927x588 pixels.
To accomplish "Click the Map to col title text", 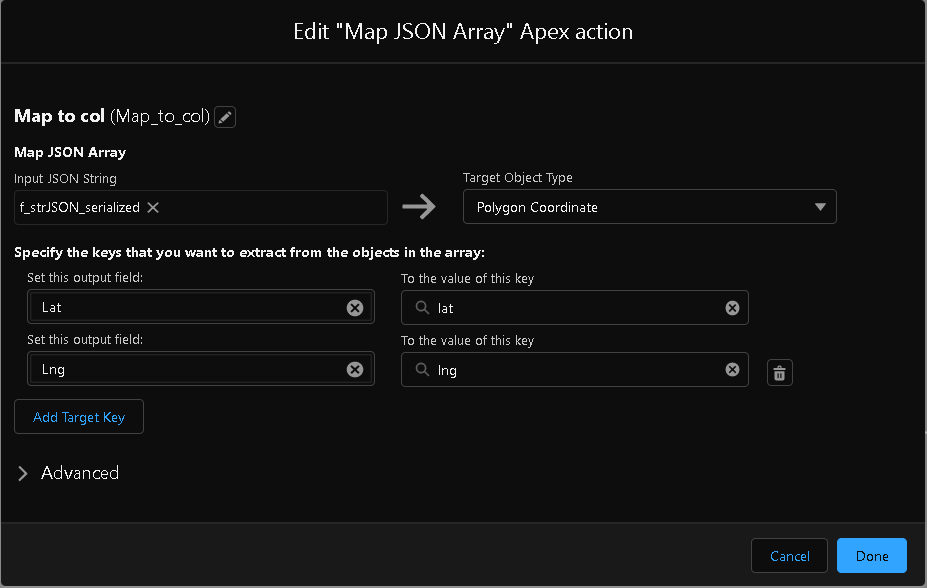I will point(59,116).
